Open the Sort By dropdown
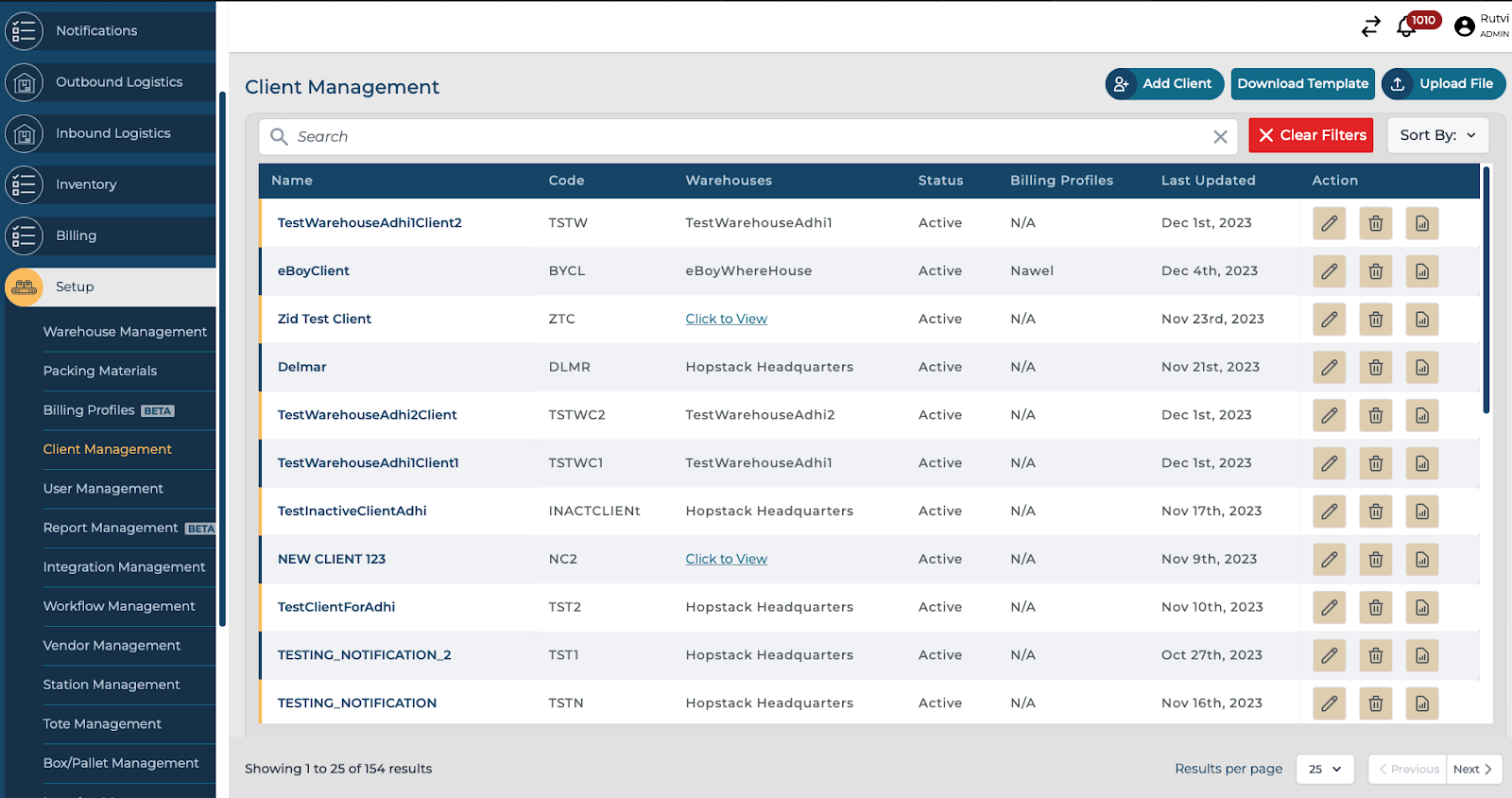Viewport: 1512px width, 798px height. tap(1437, 135)
